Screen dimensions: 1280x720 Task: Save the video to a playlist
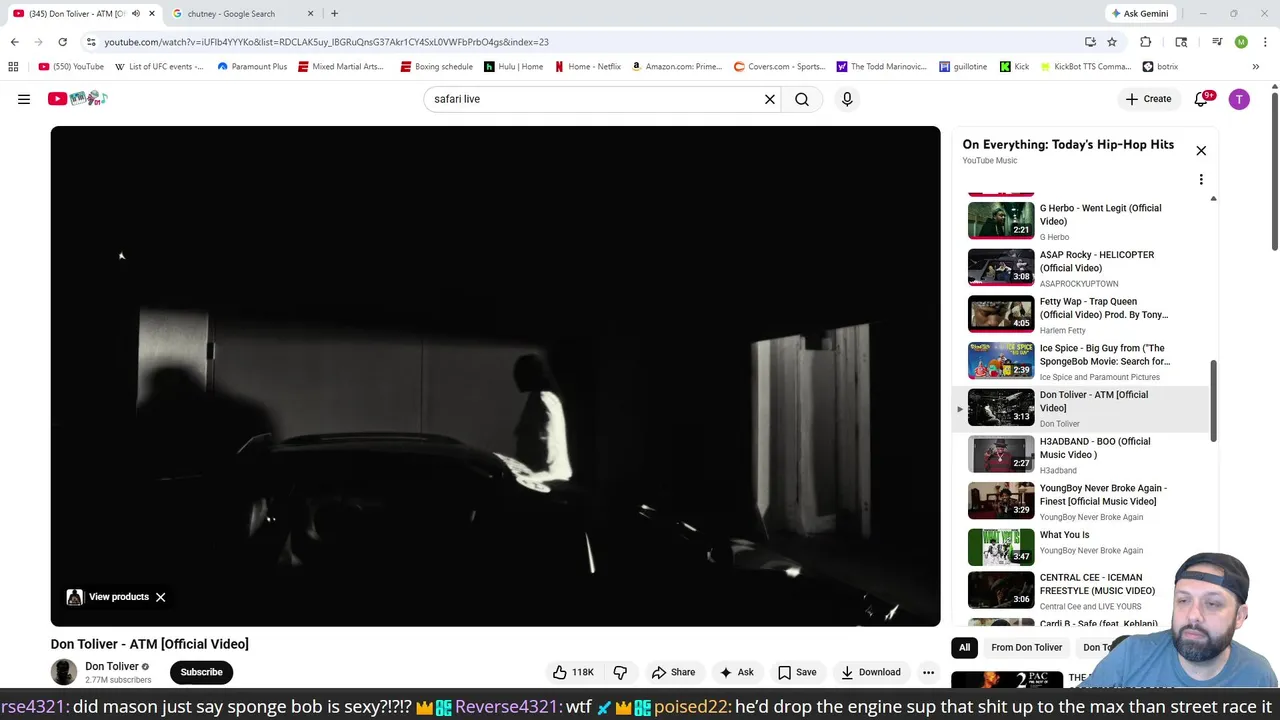[797, 672]
